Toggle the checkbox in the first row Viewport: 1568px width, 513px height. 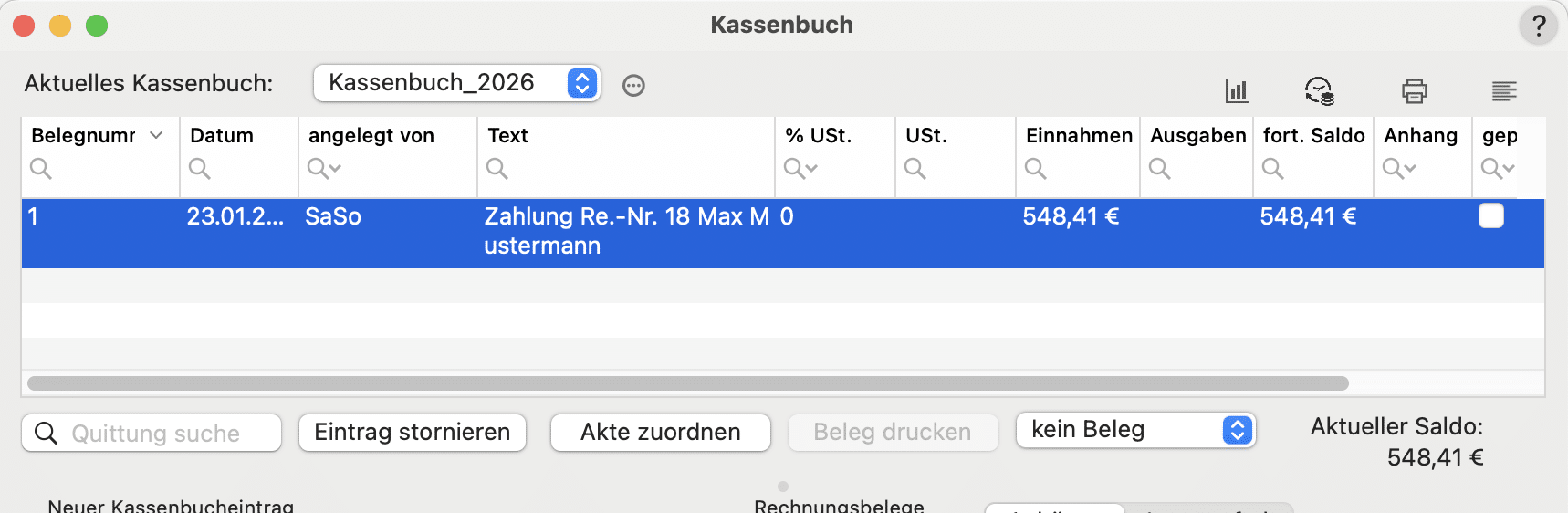[1490, 216]
